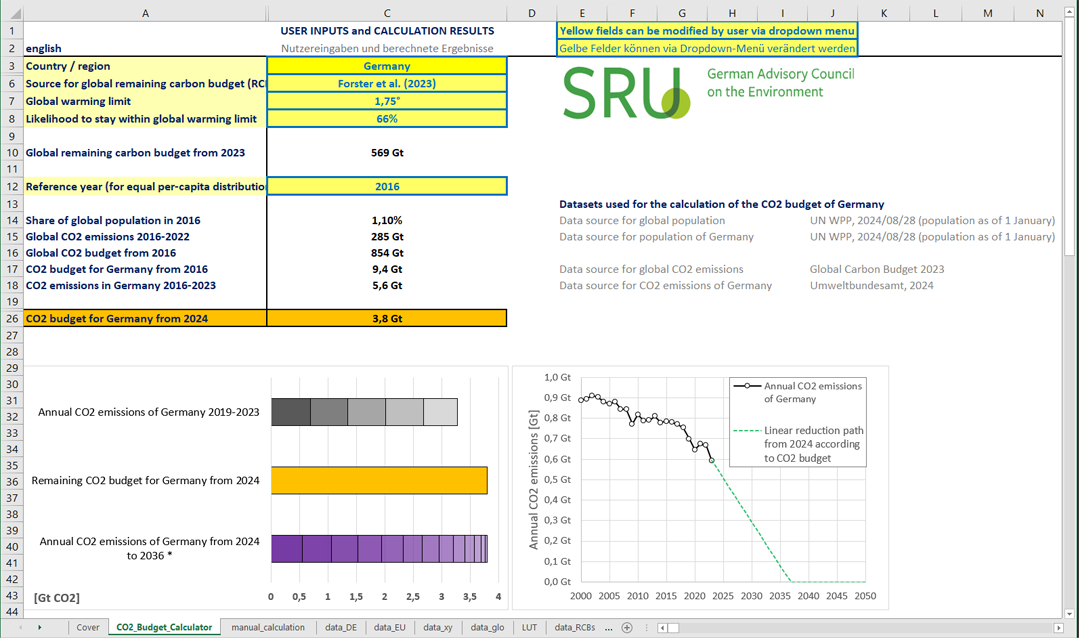Click the orange remaining CO2 budget bar

pos(379,480)
